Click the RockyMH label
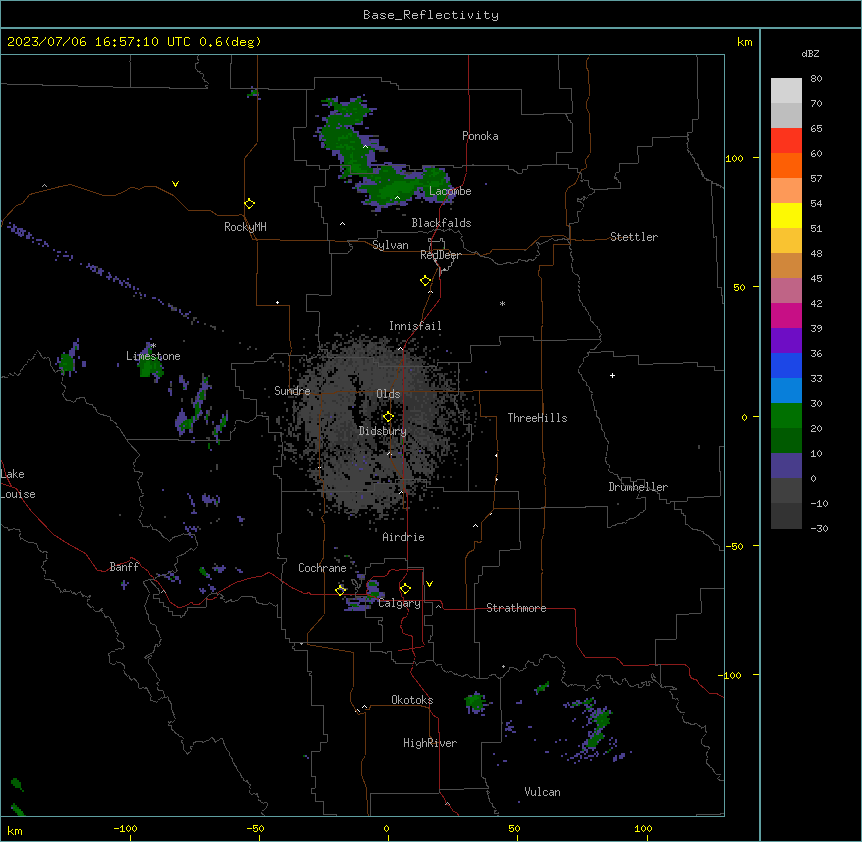This screenshot has width=862, height=842. point(245,227)
